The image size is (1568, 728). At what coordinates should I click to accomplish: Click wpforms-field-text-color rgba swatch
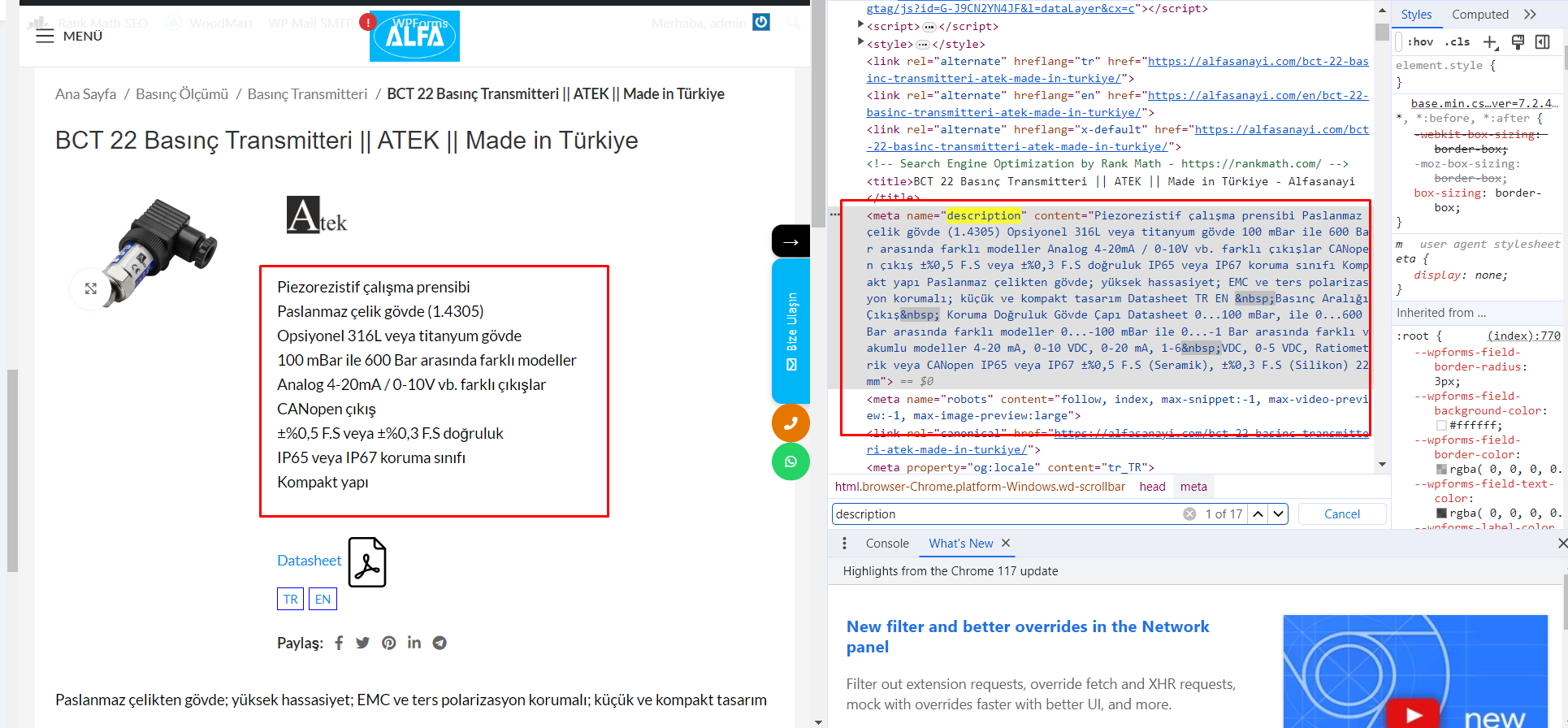pyautogui.click(x=1441, y=513)
